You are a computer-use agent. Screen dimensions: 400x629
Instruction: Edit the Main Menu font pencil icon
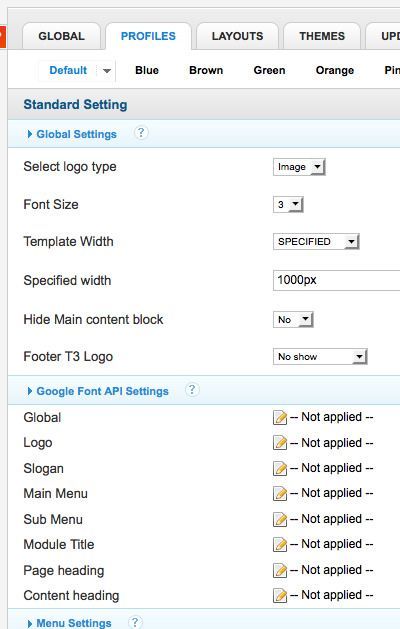click(280, 493)
